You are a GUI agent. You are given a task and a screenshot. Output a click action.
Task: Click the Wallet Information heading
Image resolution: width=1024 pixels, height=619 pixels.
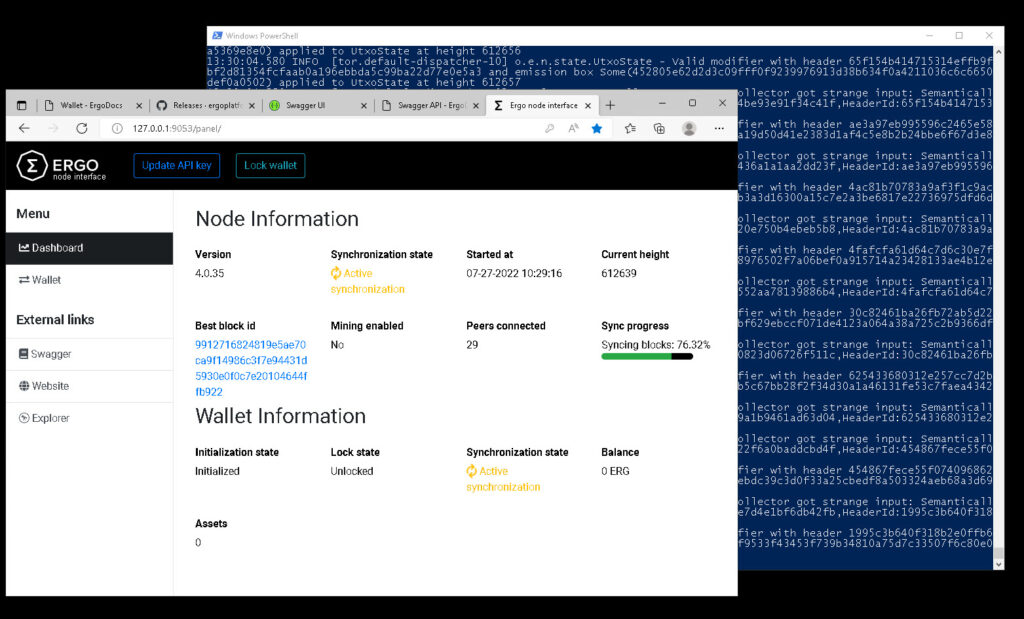coord(280,416)
